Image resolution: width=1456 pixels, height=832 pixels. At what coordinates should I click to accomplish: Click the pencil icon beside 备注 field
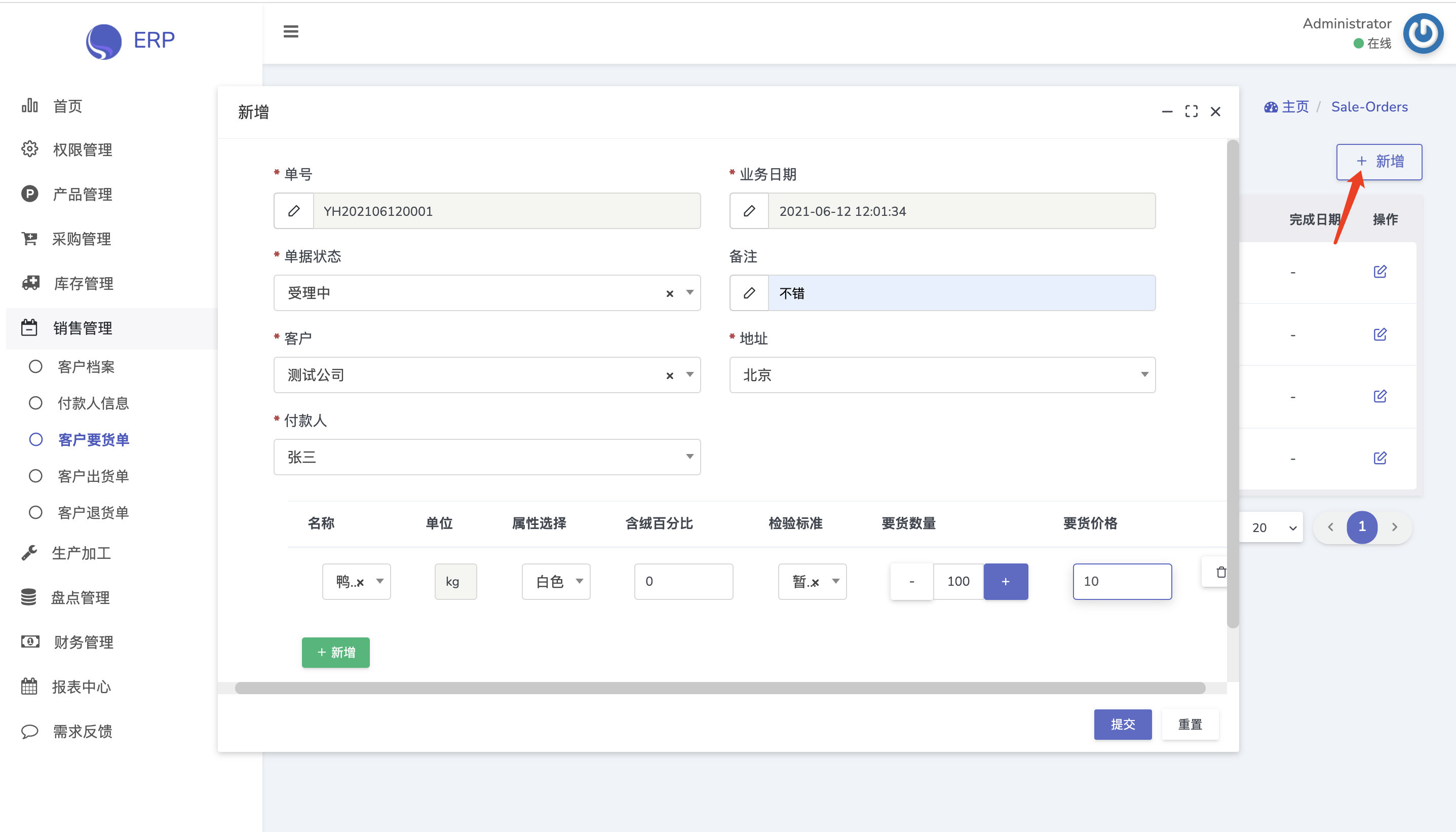[x=749, y=293]
